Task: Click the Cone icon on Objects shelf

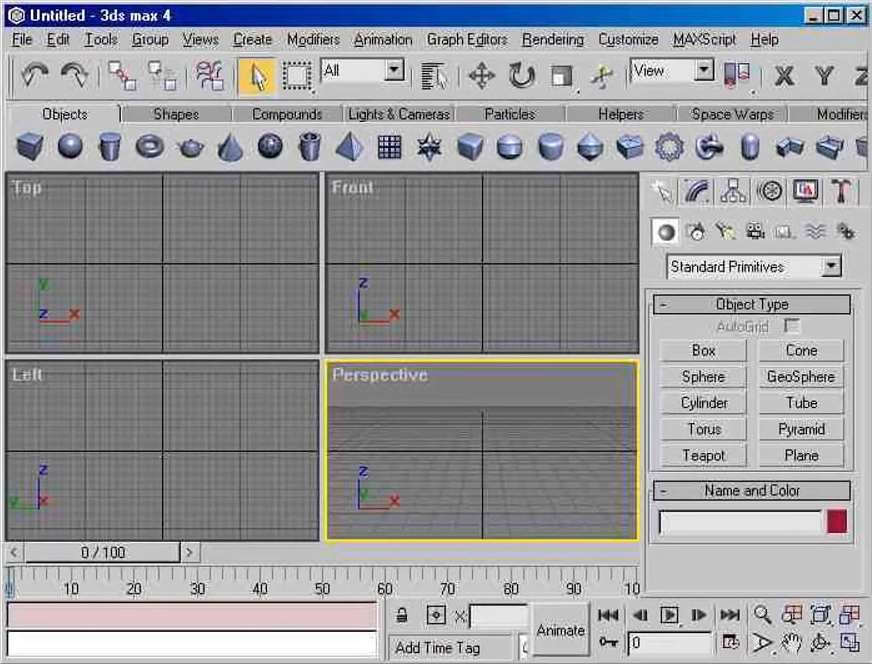Action: coord(230,147)
